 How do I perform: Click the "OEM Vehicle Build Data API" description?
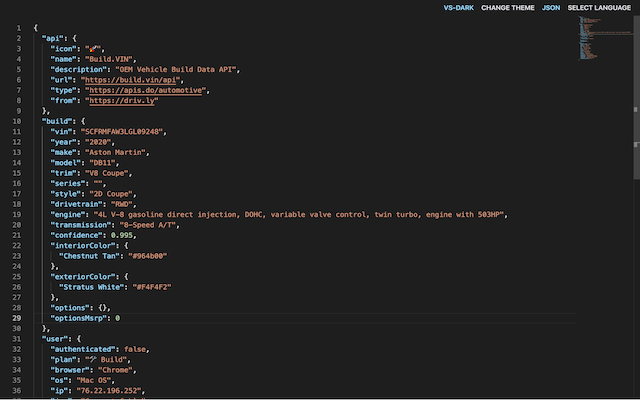176,69
